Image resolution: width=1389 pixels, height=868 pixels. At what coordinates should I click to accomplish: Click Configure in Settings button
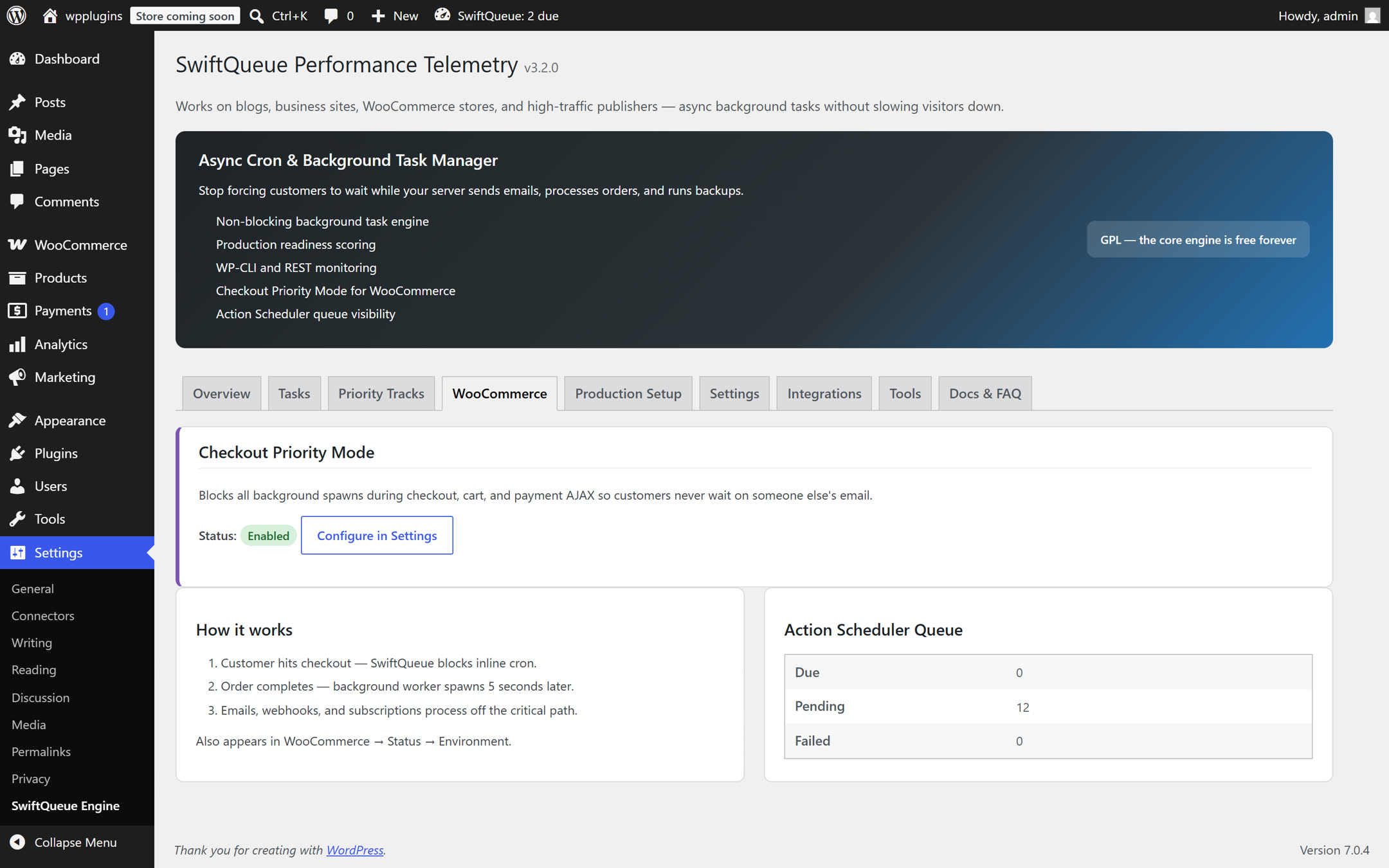point(377,535)
